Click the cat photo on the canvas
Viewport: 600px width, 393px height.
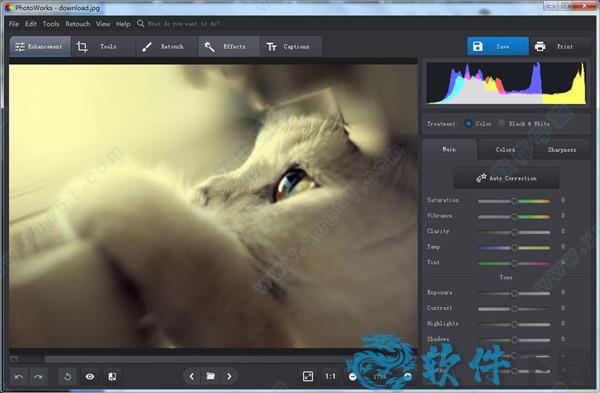coord(213,206)
